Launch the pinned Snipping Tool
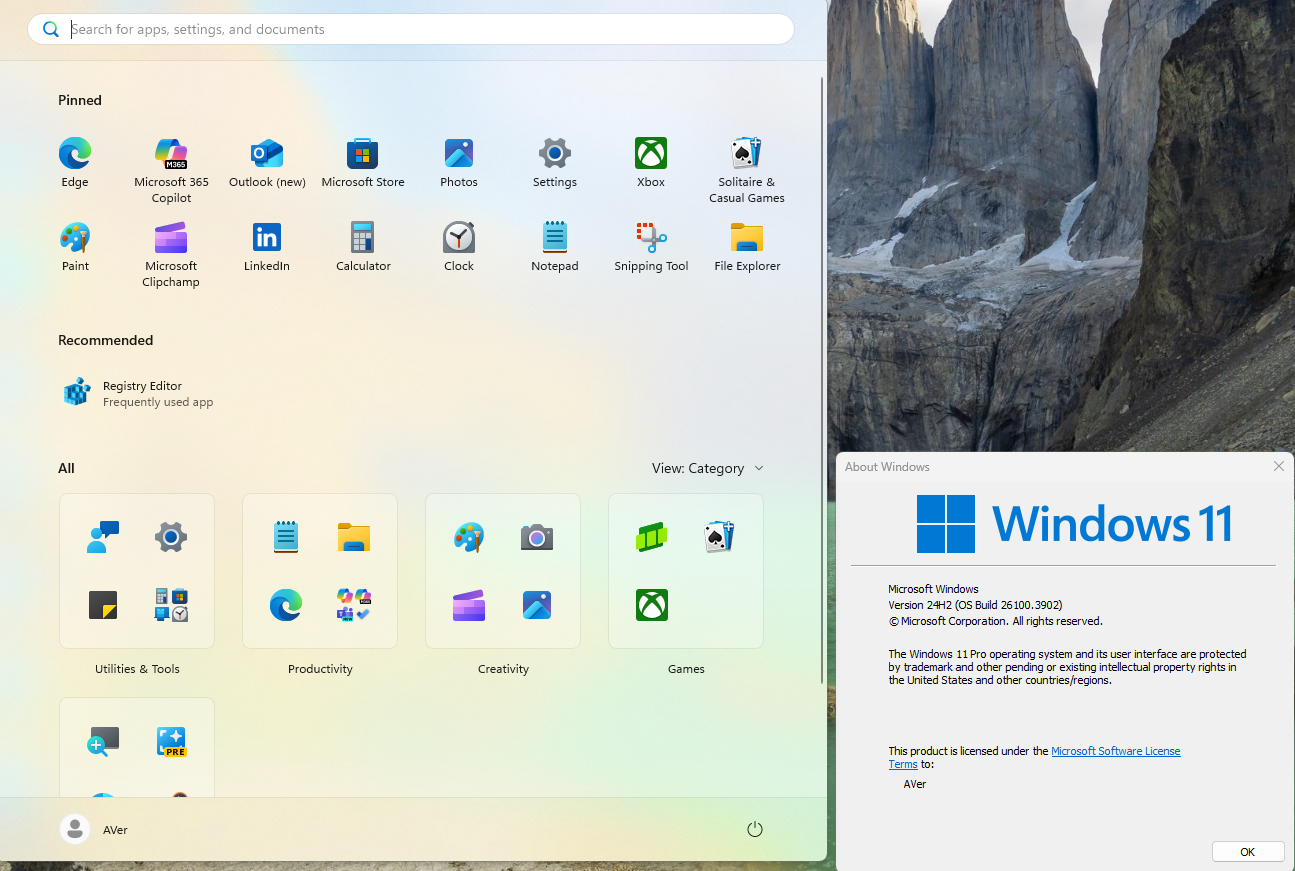 651,247
